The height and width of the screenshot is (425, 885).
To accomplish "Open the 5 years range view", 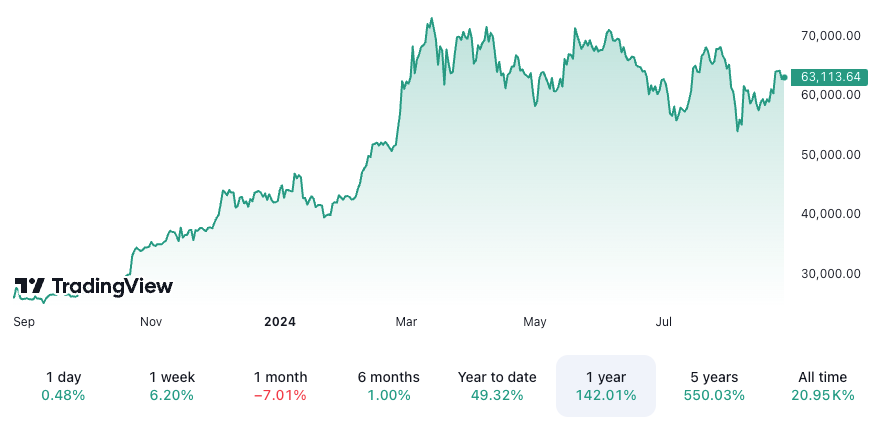I will 714,385.
